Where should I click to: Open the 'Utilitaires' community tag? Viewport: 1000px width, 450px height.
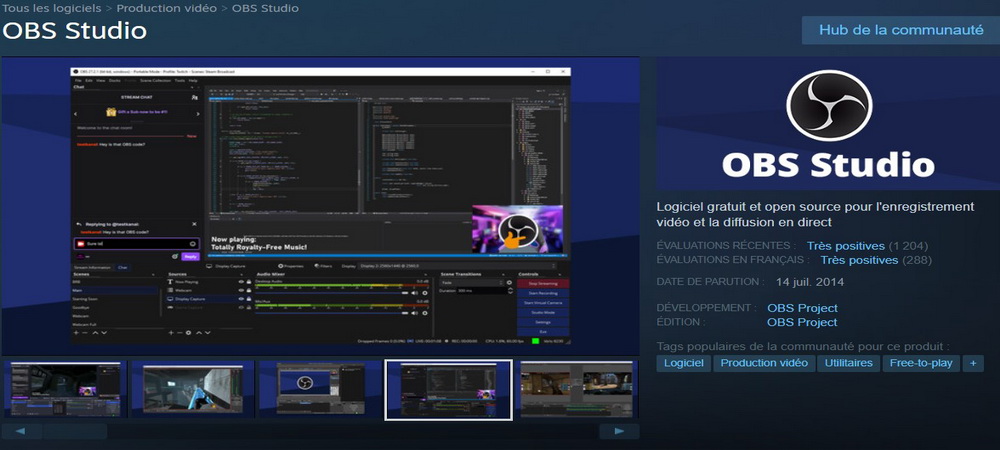(x=849, y=363)
